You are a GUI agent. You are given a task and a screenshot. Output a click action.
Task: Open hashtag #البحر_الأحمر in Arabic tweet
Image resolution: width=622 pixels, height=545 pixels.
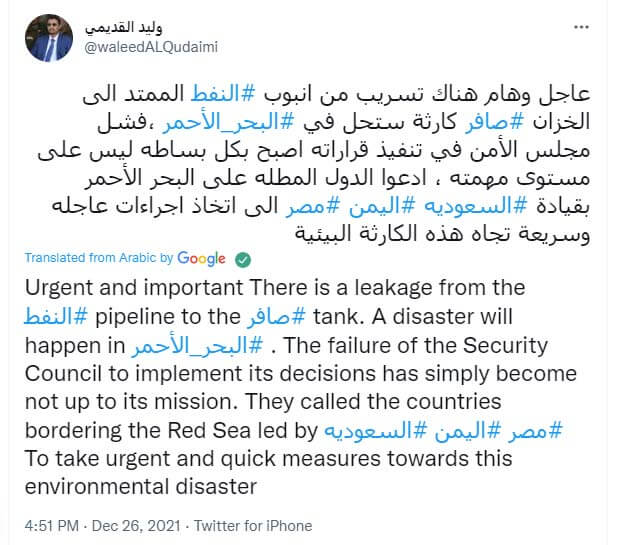(228, 121)
